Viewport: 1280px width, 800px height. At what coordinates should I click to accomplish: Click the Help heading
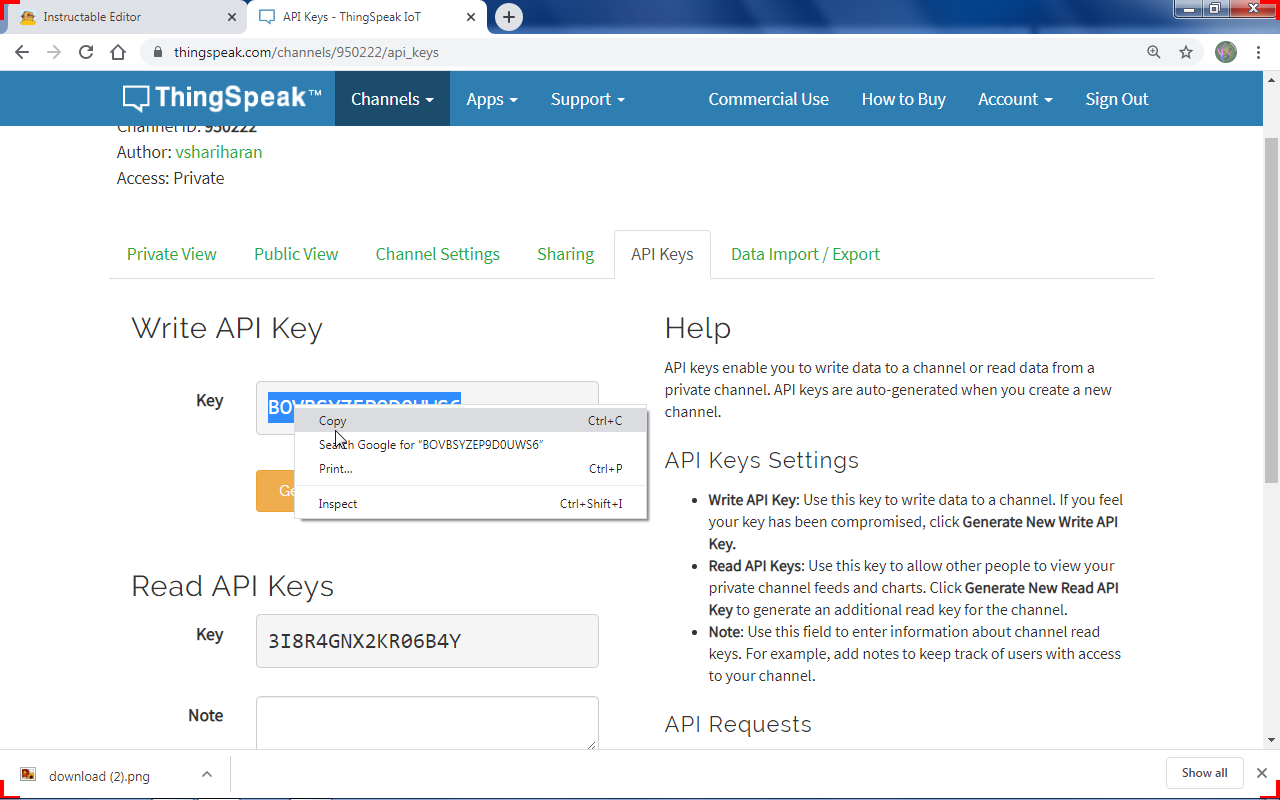698,328
